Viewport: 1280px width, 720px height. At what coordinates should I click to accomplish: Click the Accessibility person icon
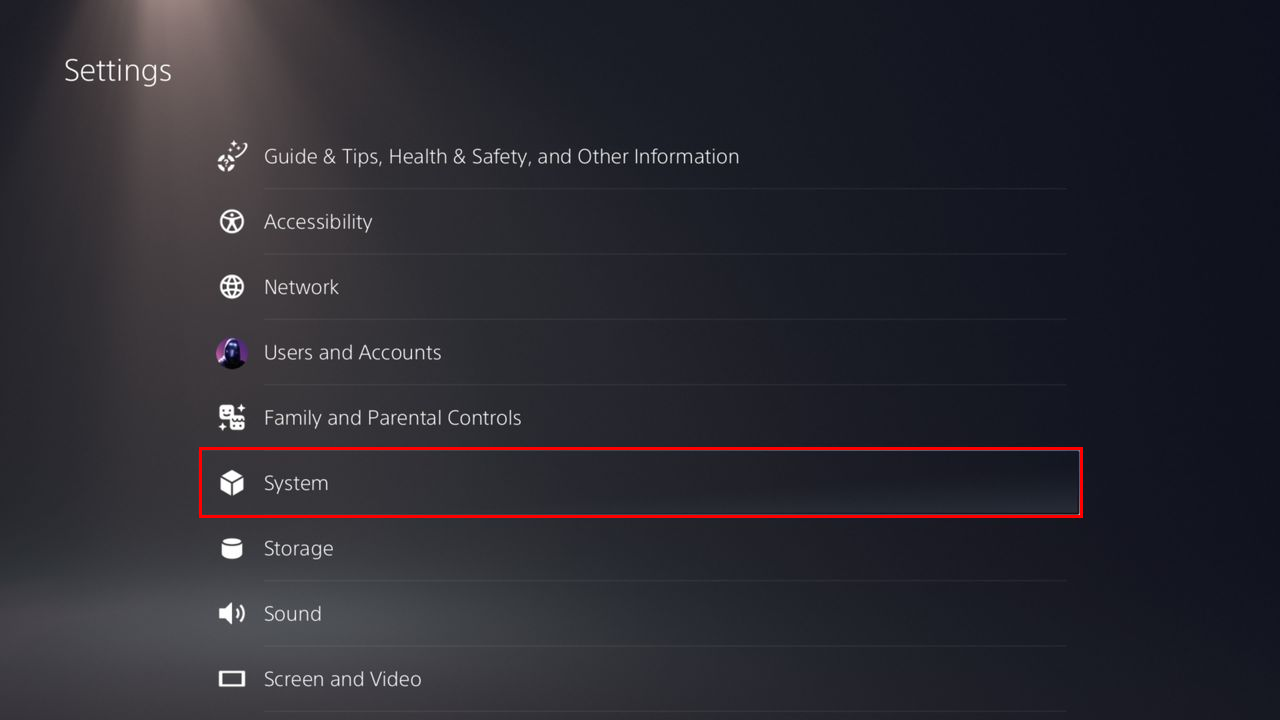[x=232, y=222]
